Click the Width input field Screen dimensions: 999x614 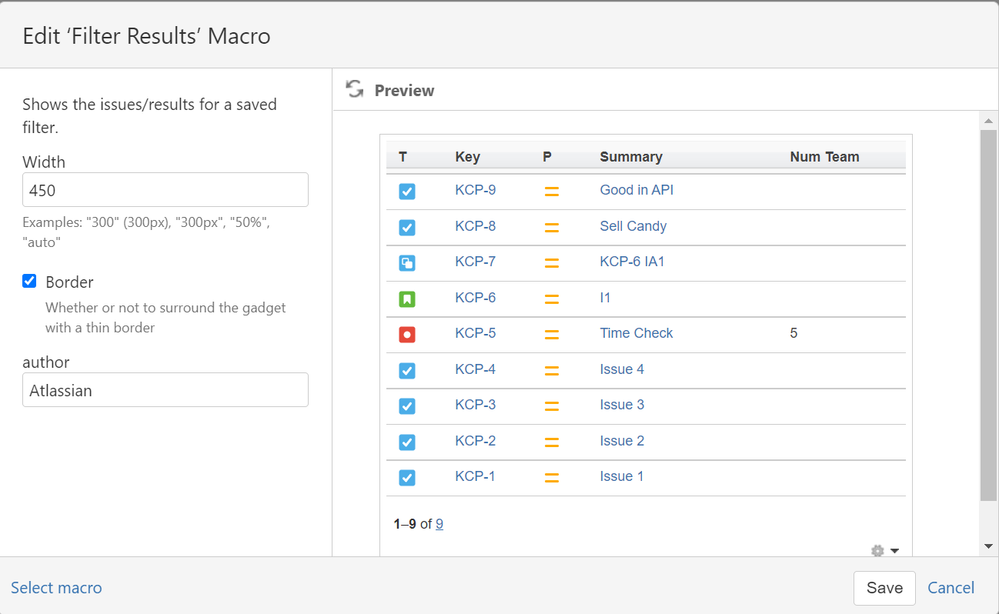pos(164,189)
